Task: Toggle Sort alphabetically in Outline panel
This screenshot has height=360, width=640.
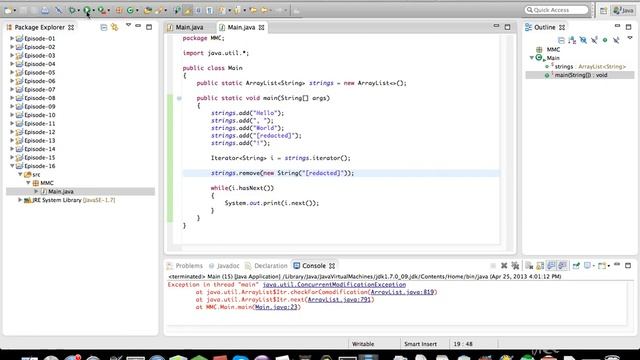Action: tap(572, 40)
